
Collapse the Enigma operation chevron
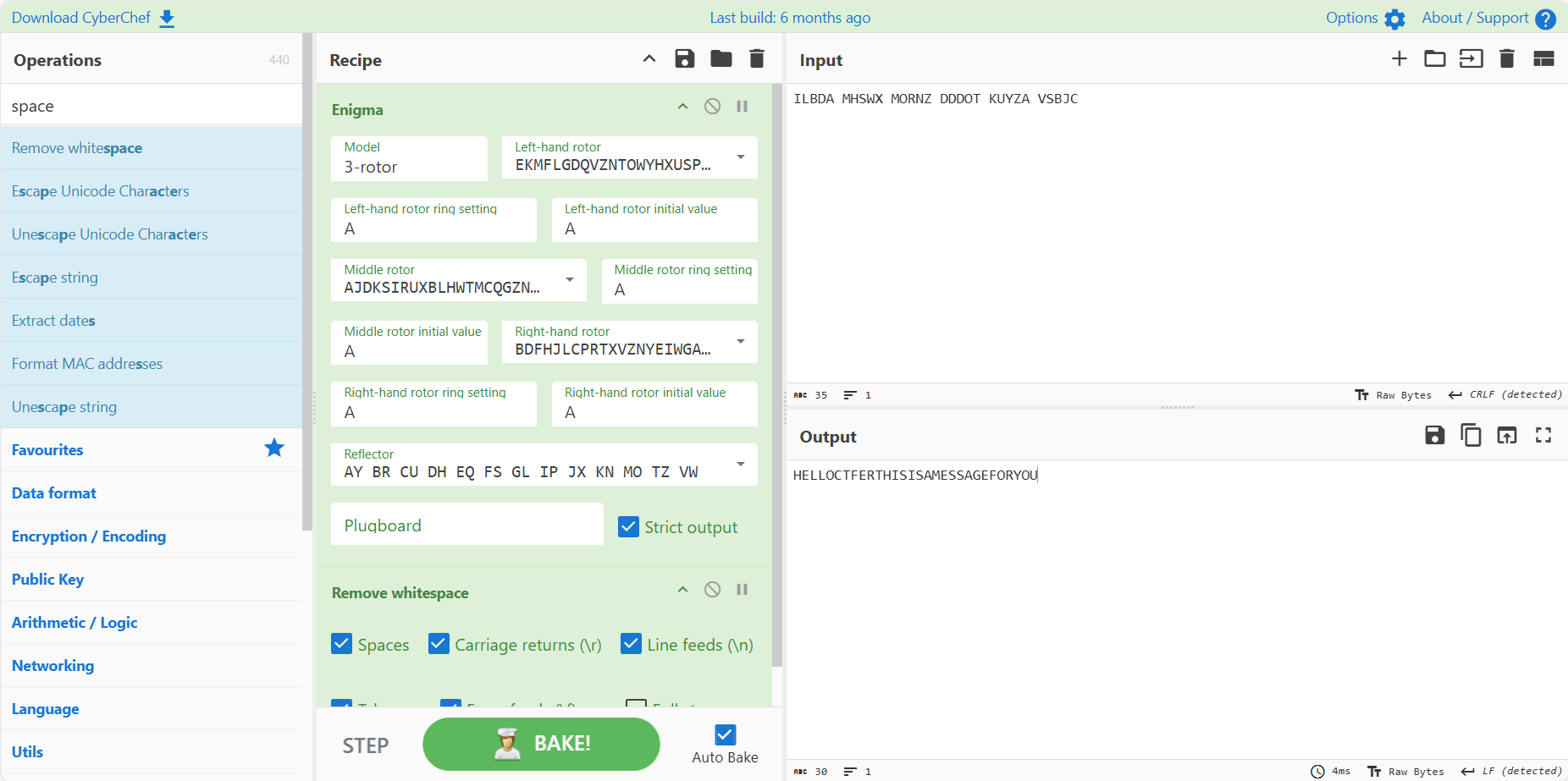[683, 107]
